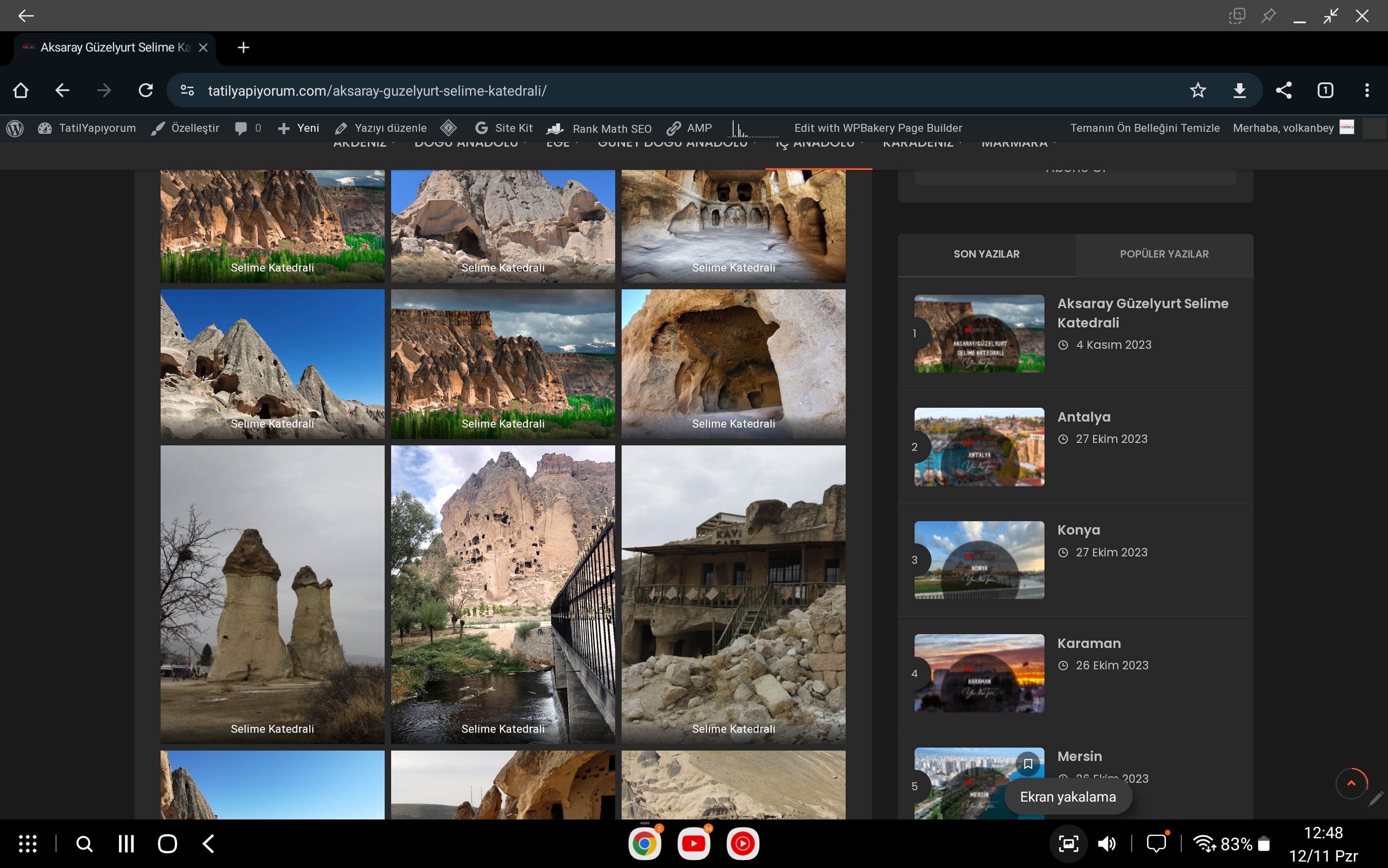Expand the AKDENİZ navigation dropdown
This screenshot has height=868, width=1388.
(x=364, y=144)
